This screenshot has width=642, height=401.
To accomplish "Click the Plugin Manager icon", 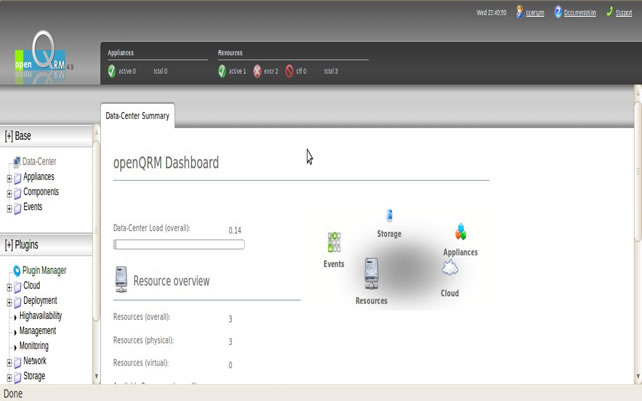I will [x=17, y=270].
